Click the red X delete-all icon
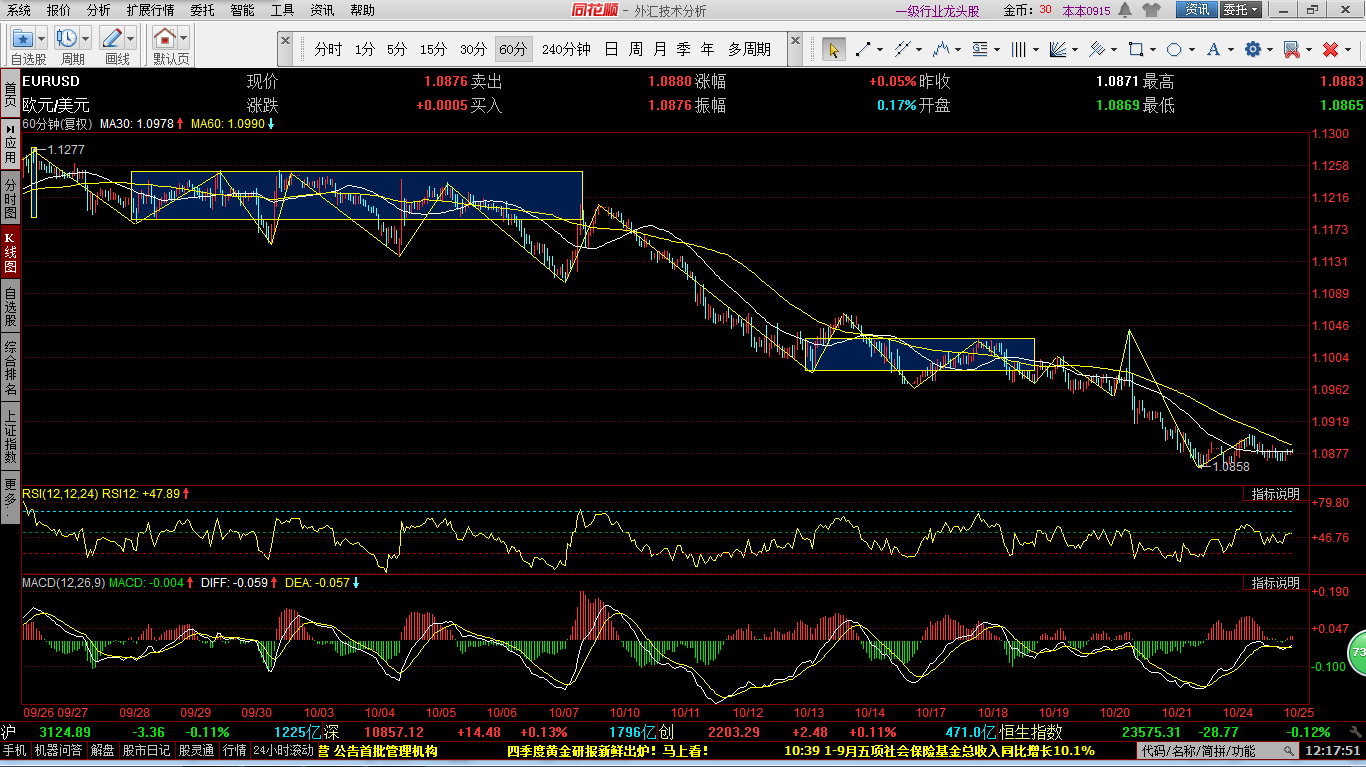This screenshot has height=767, width=1366. click(x=1330, y=49)
